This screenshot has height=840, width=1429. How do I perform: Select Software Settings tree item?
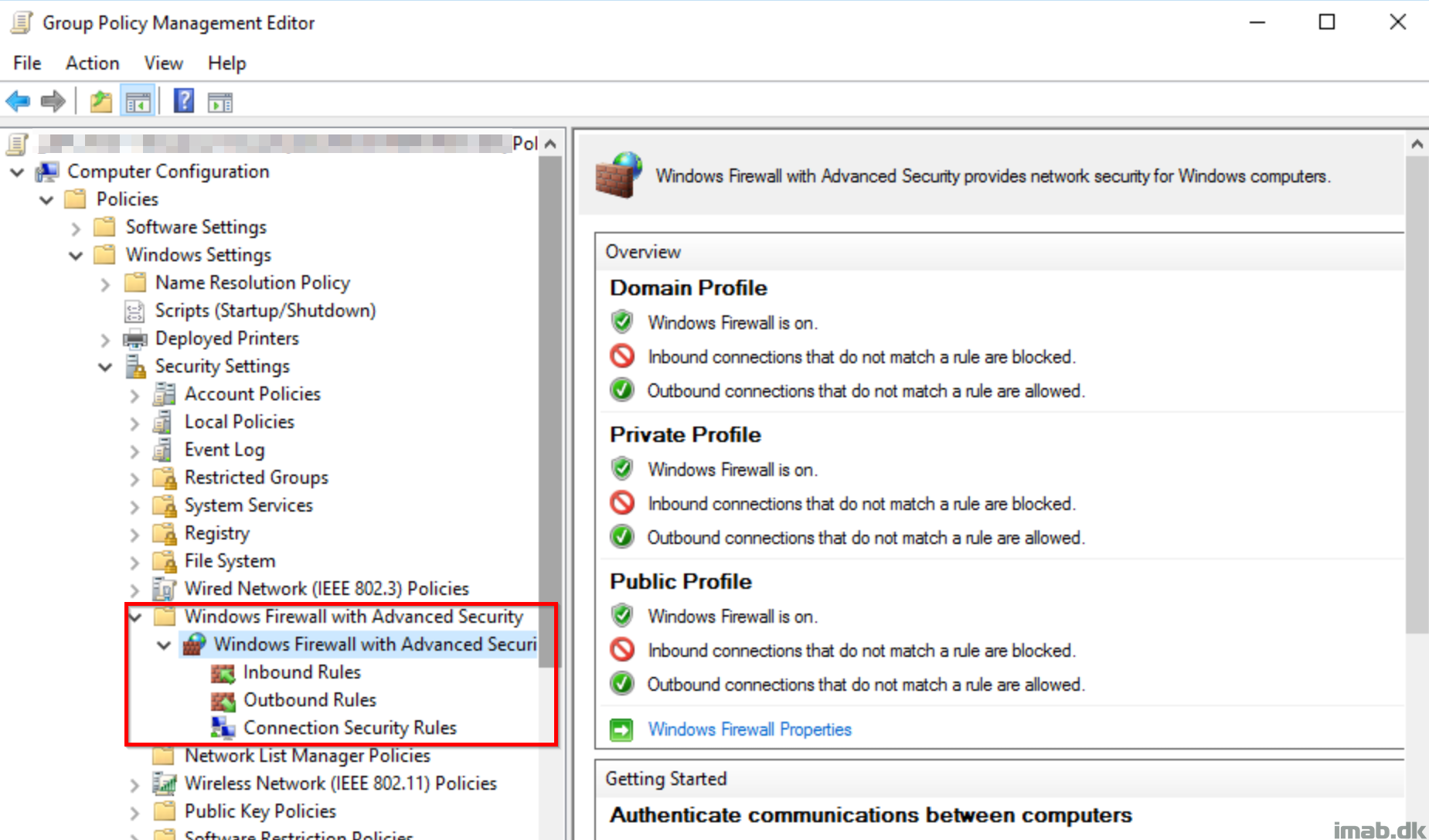196,227
